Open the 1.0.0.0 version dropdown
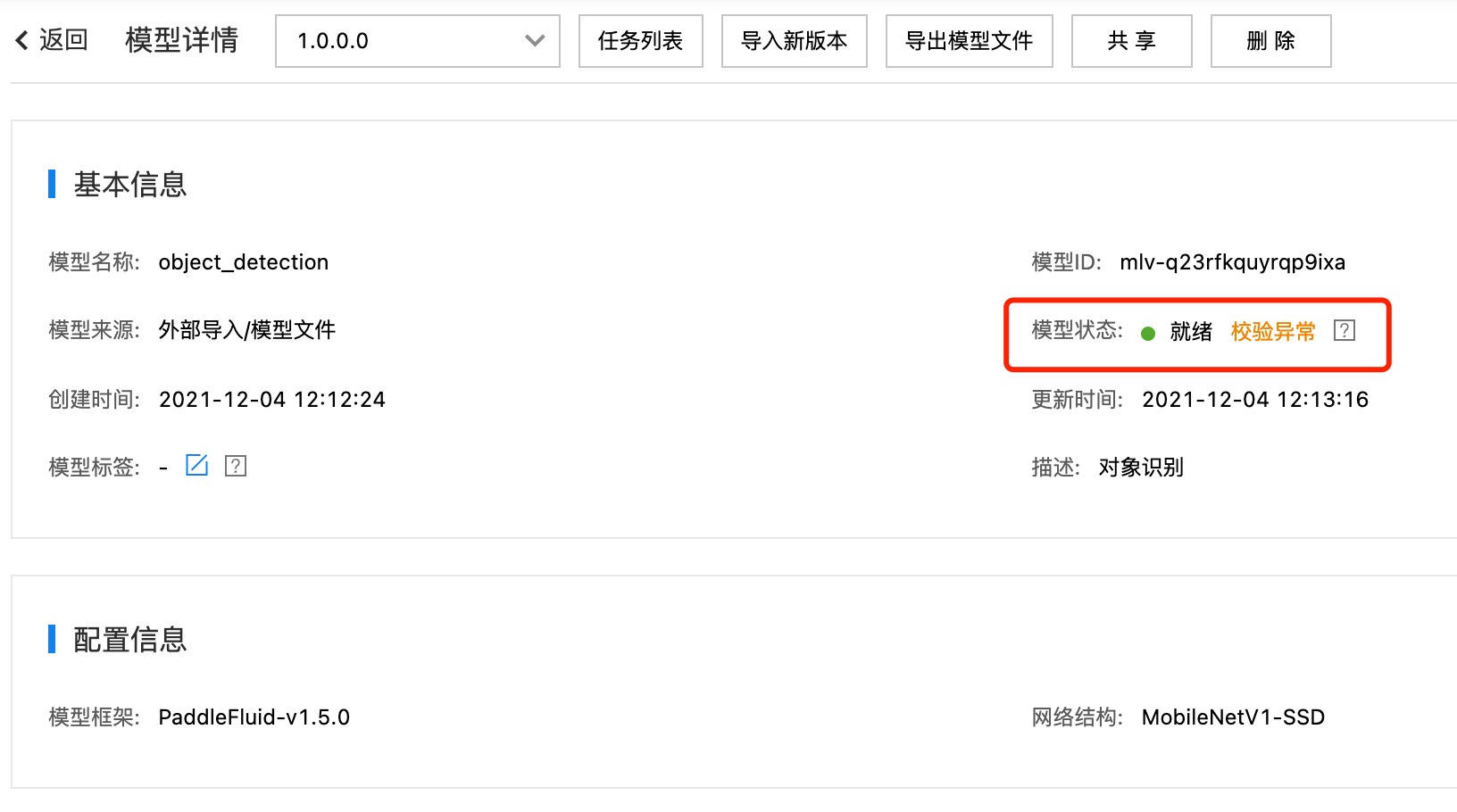1457x812 pixels. tap(418, 41)
